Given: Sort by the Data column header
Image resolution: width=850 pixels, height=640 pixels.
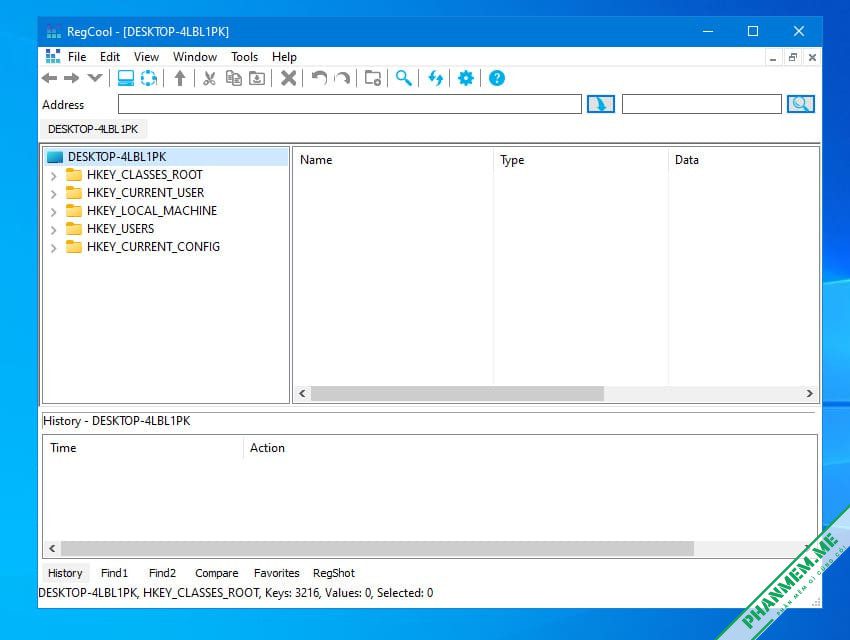Looking at the screenshot, I should tap(743, 160).
